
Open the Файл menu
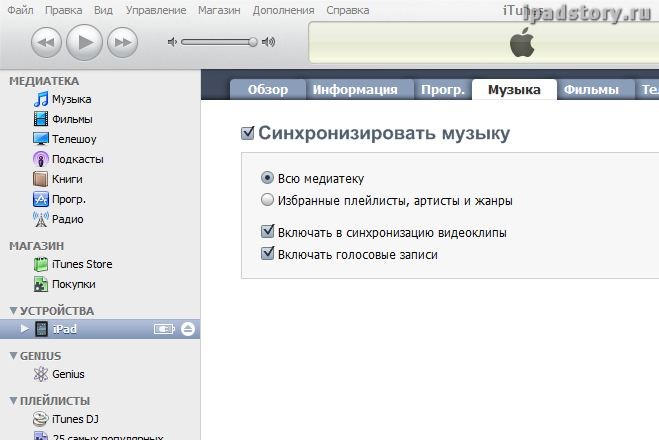coord(21,10)
